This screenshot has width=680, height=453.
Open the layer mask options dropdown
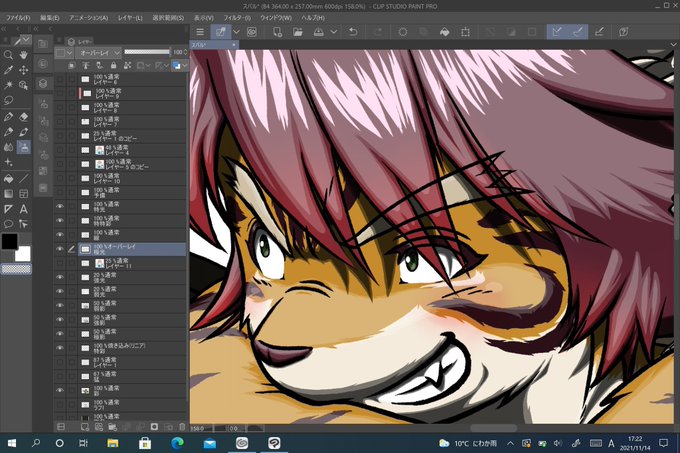tap(148, 65)
